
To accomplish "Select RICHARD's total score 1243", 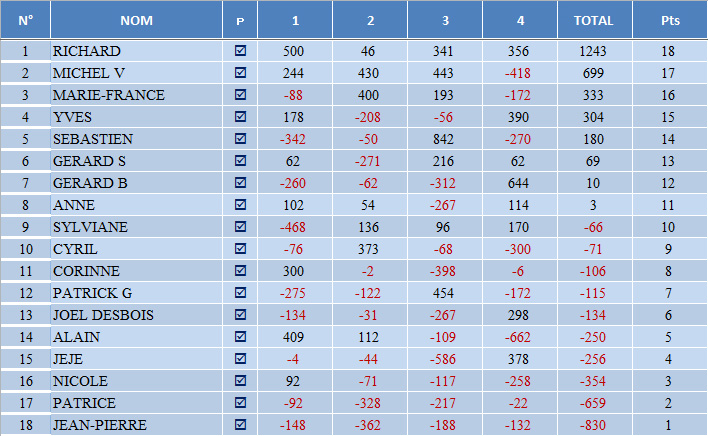I will [x=593, y=51].
